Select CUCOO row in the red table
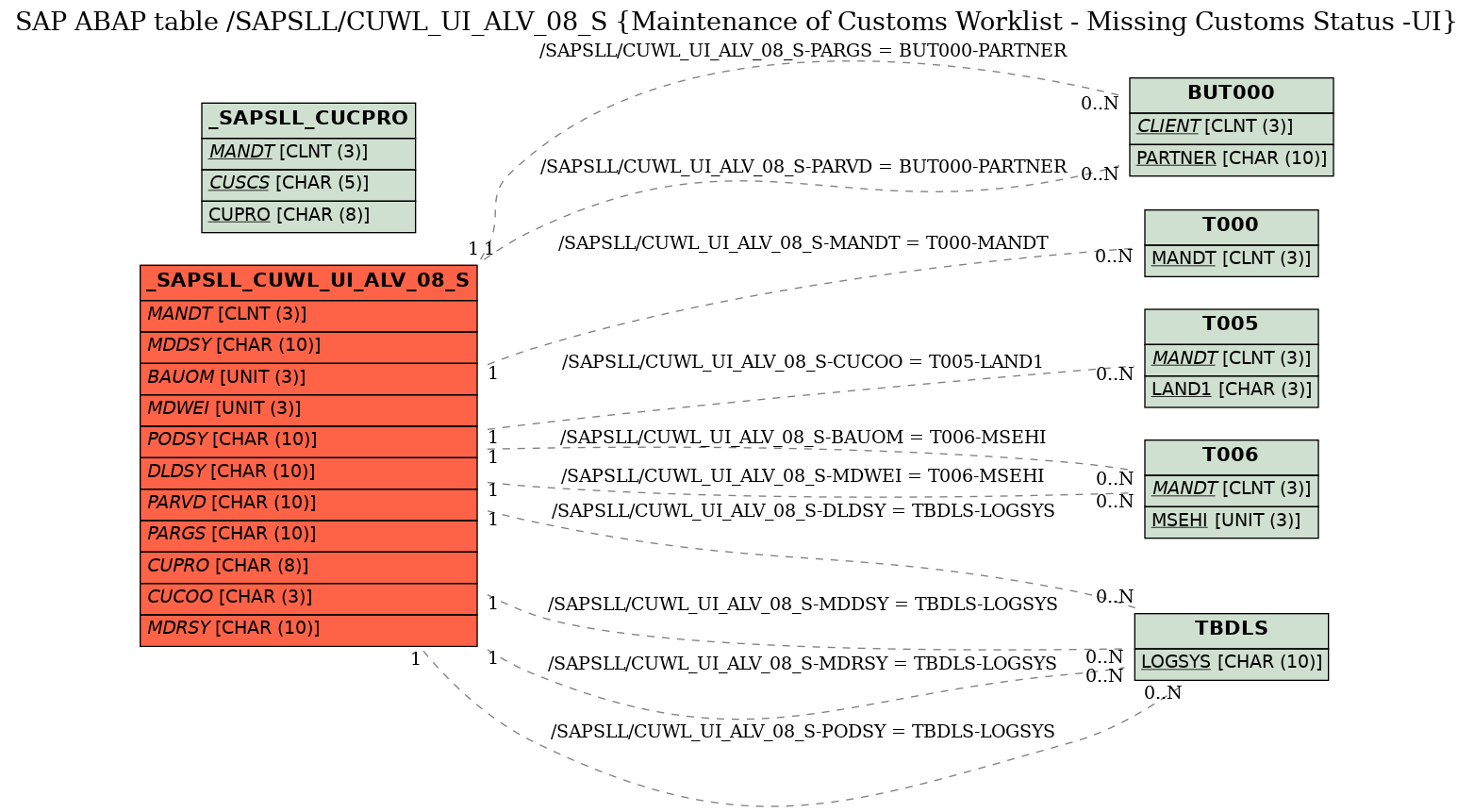Image resolution: width=1474 pixels, height=812 pixels. 308,598
